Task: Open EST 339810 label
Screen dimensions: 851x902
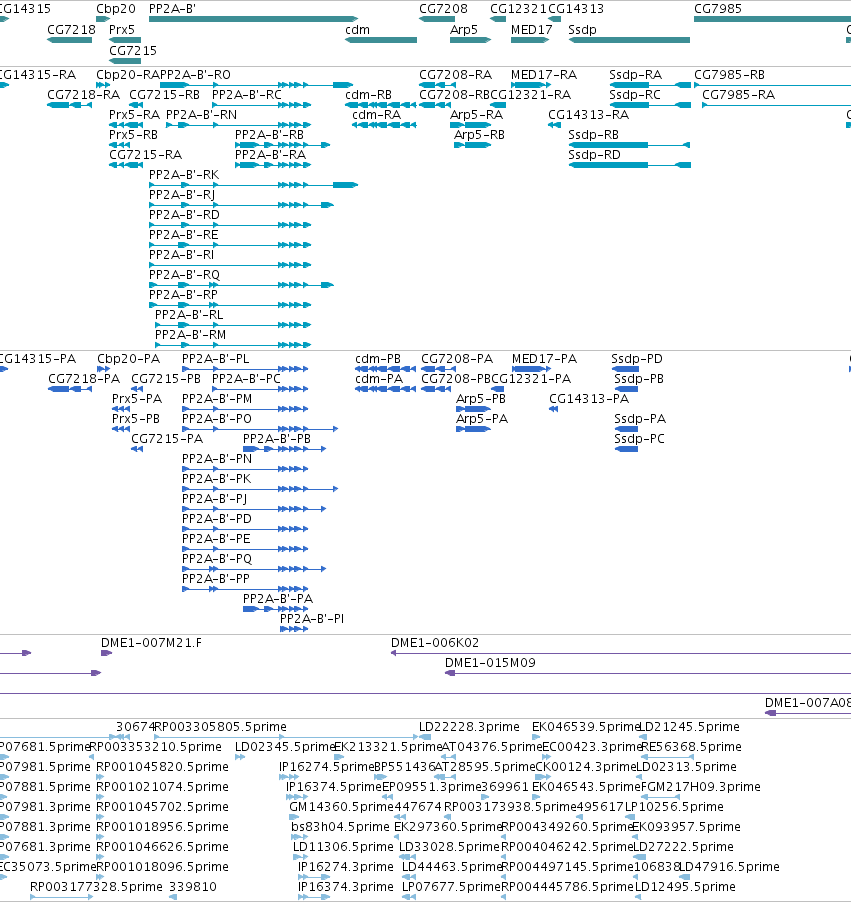Action: click(193, 886)
